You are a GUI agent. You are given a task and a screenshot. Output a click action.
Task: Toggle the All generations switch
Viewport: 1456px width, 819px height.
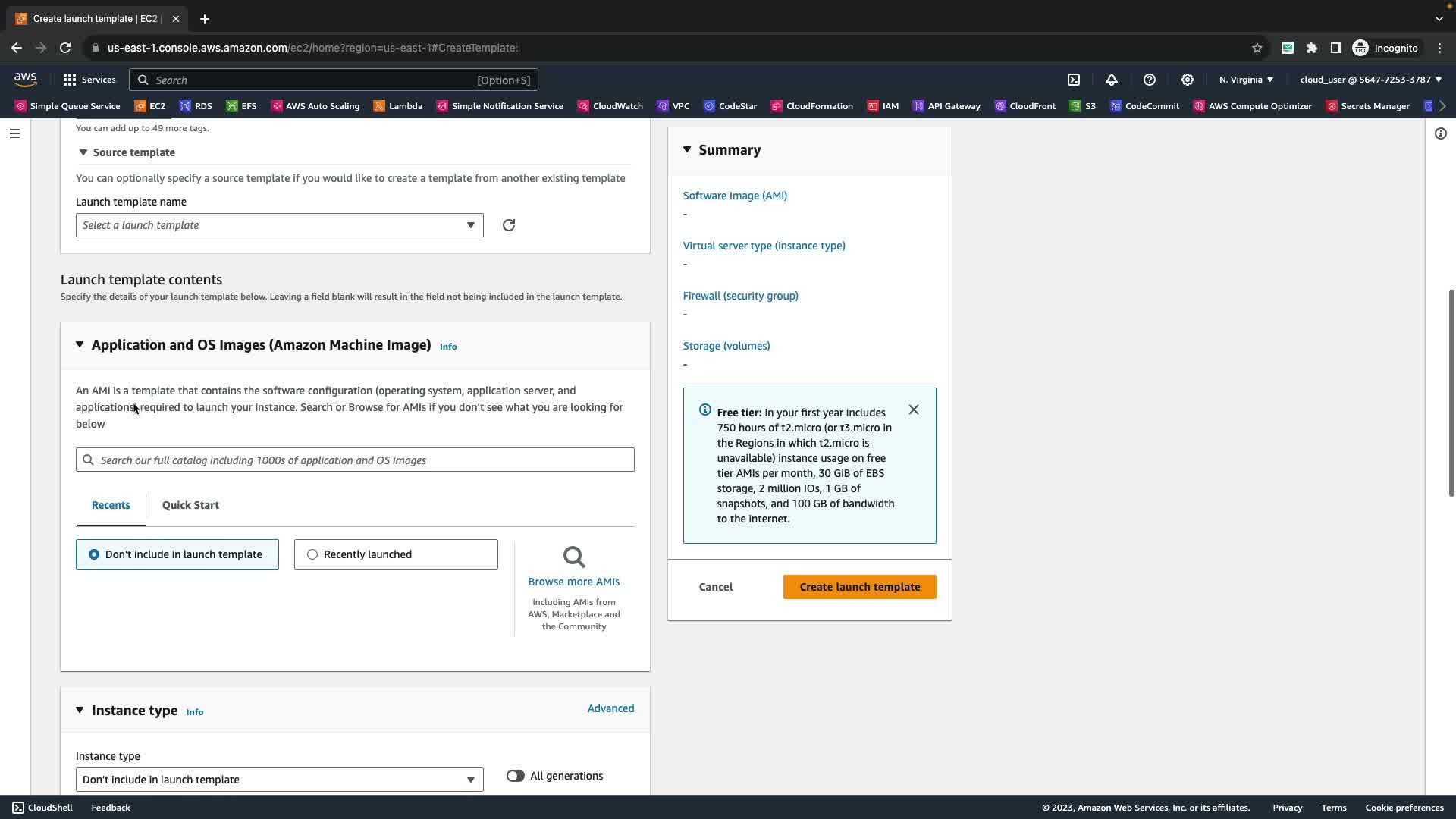pyautogui.click(x=516, y=776)
